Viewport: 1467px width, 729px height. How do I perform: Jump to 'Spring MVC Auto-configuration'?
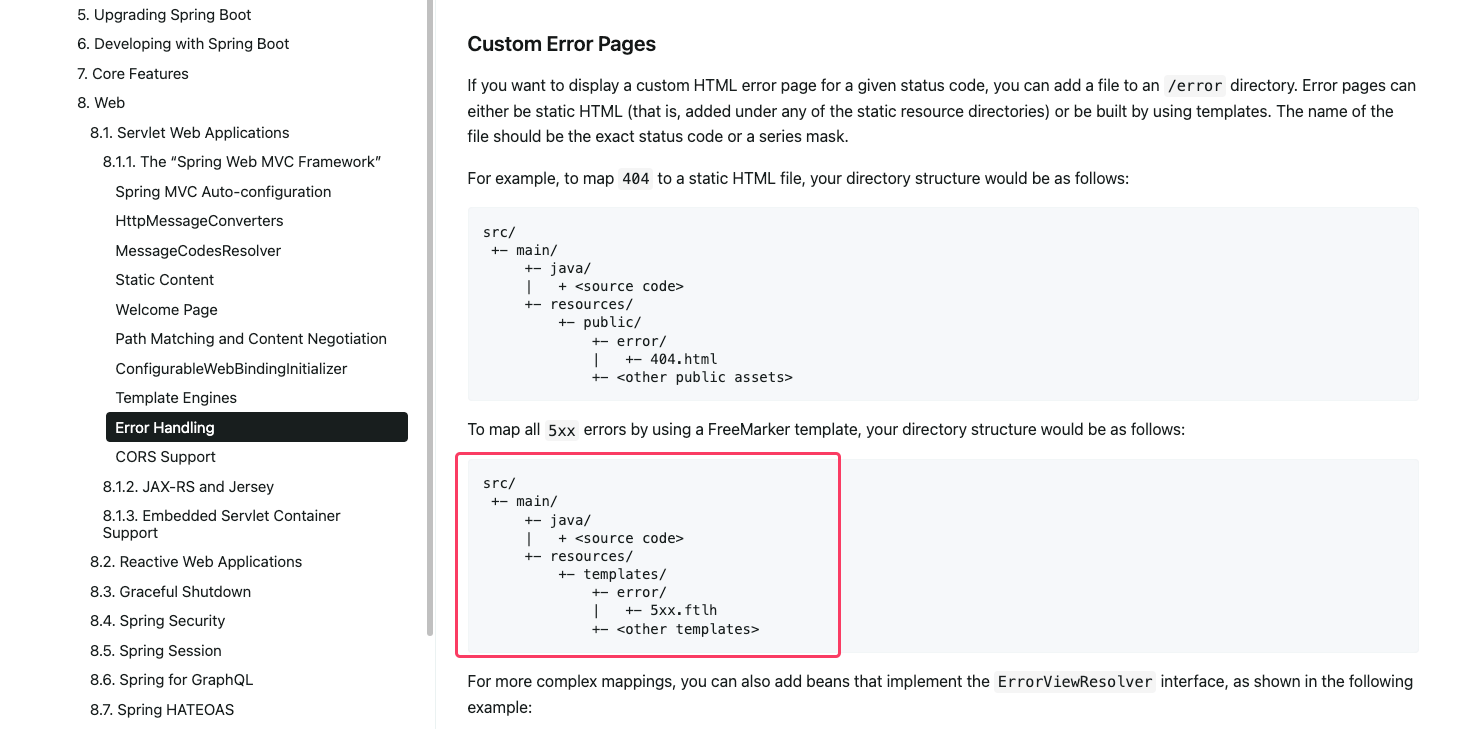pos(223,192)
